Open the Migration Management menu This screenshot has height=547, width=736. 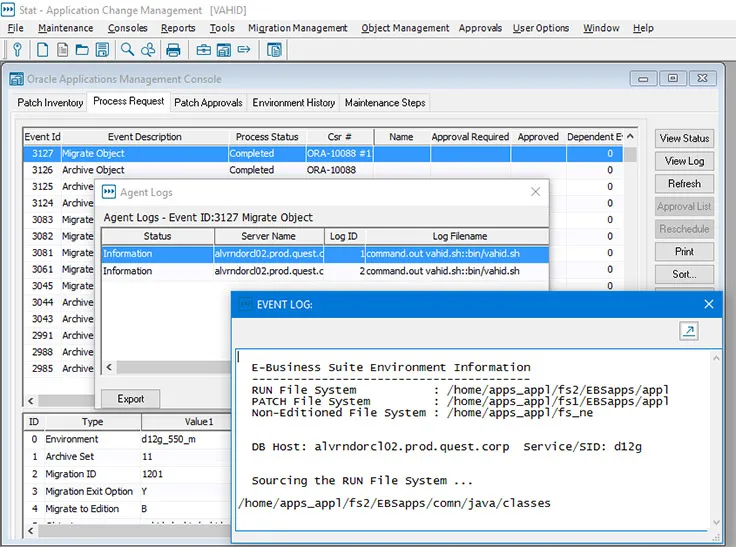coord(298,28)
